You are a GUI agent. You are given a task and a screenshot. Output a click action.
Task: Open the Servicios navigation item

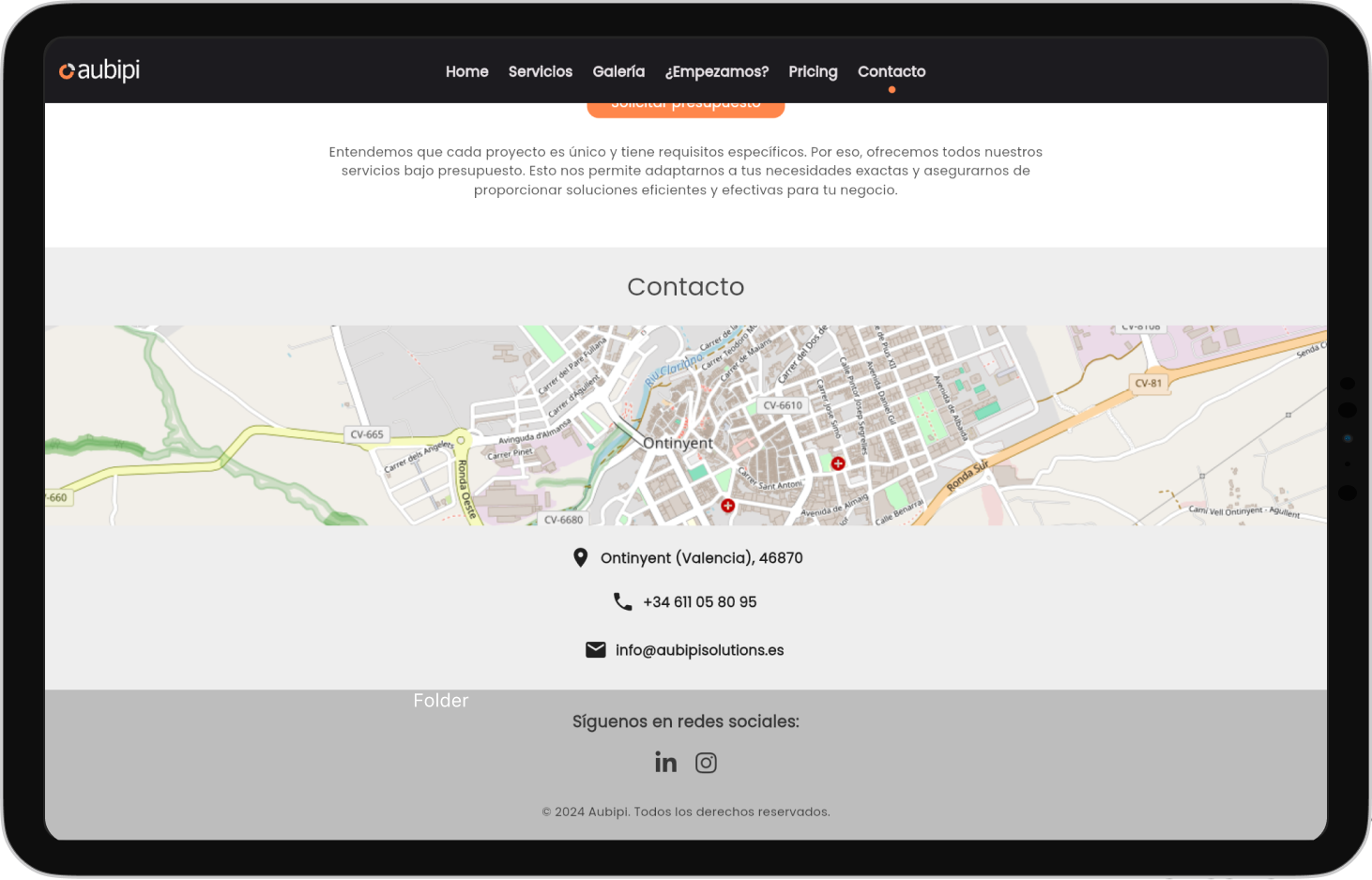pyautogui.click(x=540, y=71)
